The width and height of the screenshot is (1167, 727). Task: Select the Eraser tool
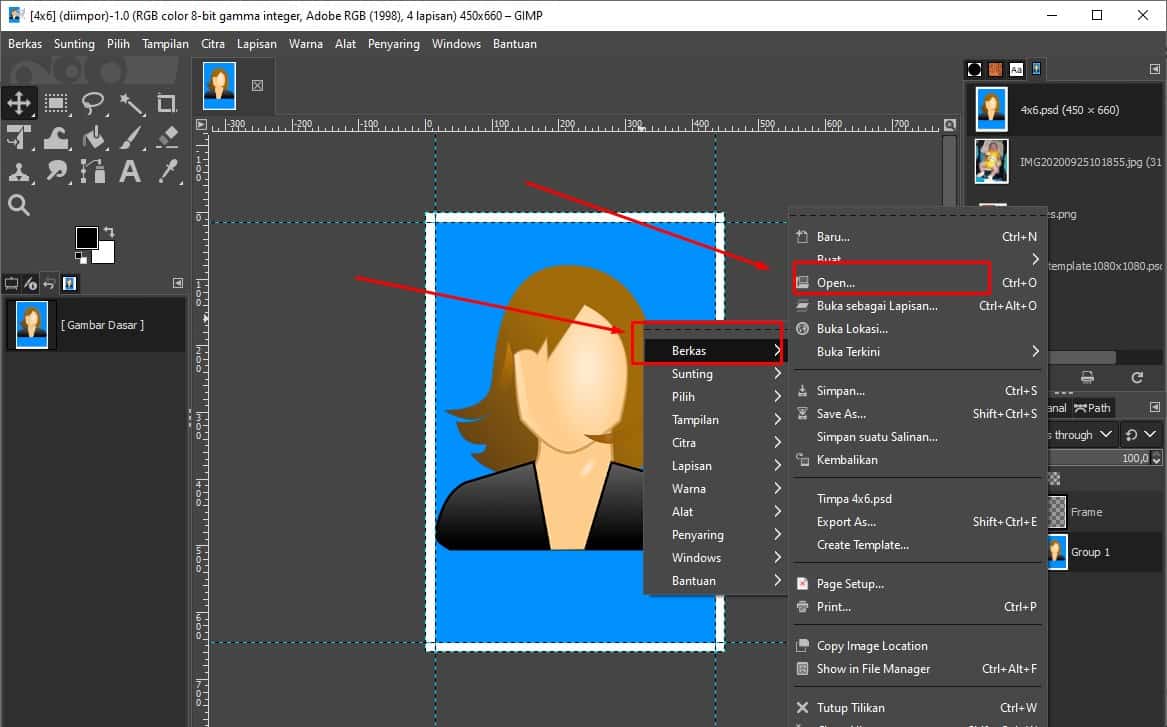pos(167,138)
